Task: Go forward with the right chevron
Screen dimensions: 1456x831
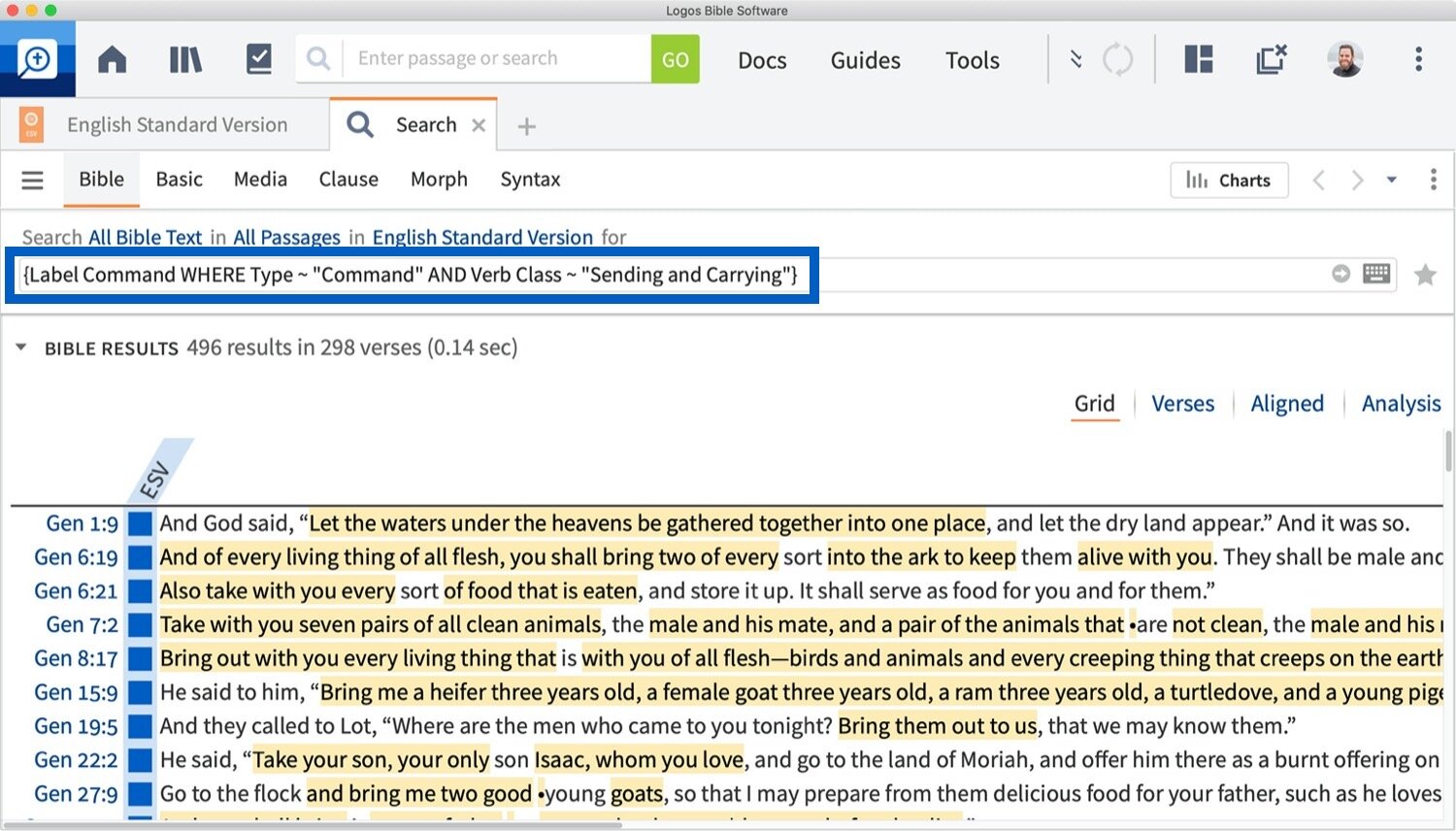Action: pos(1357,180)
